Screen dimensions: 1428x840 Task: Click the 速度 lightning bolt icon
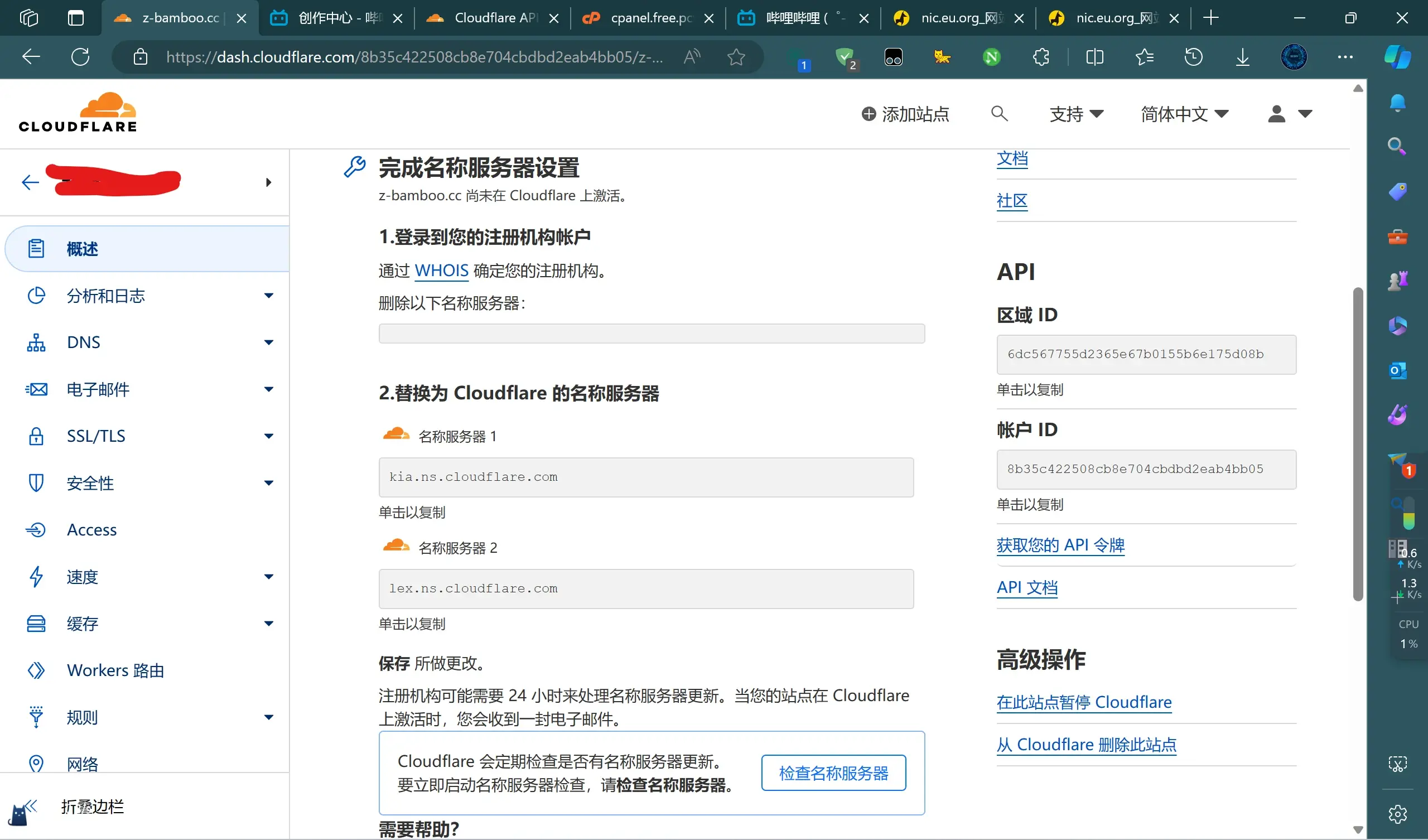[36, 576]
